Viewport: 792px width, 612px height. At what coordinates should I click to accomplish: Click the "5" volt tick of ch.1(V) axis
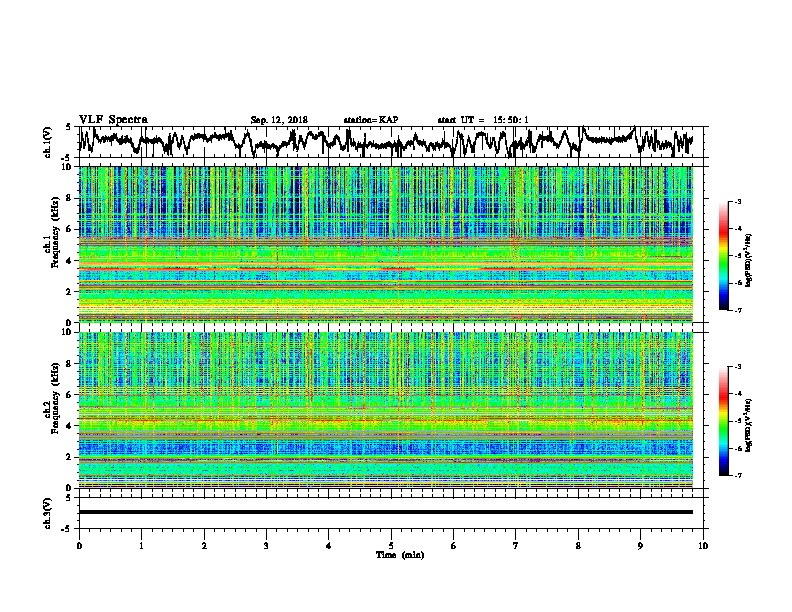(69, 127)
